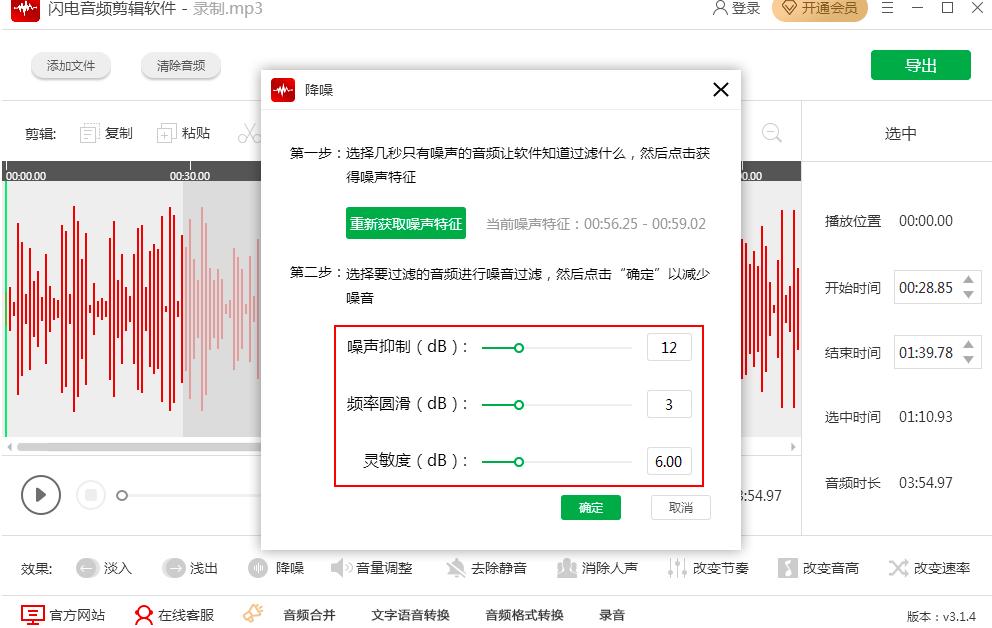Image resolution: width=992 pixels, height=628 pixels.
Task: Open the 官方网站 official website link
Action: tap(63, 615)
